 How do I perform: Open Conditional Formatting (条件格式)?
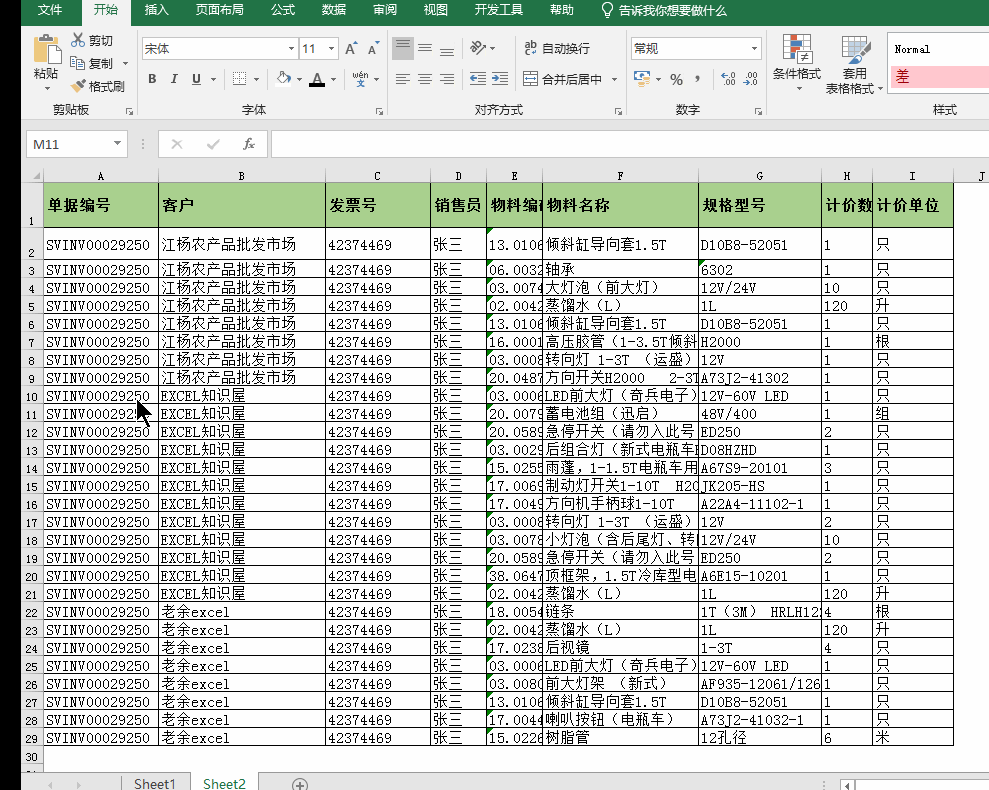[x=797, y=62]
